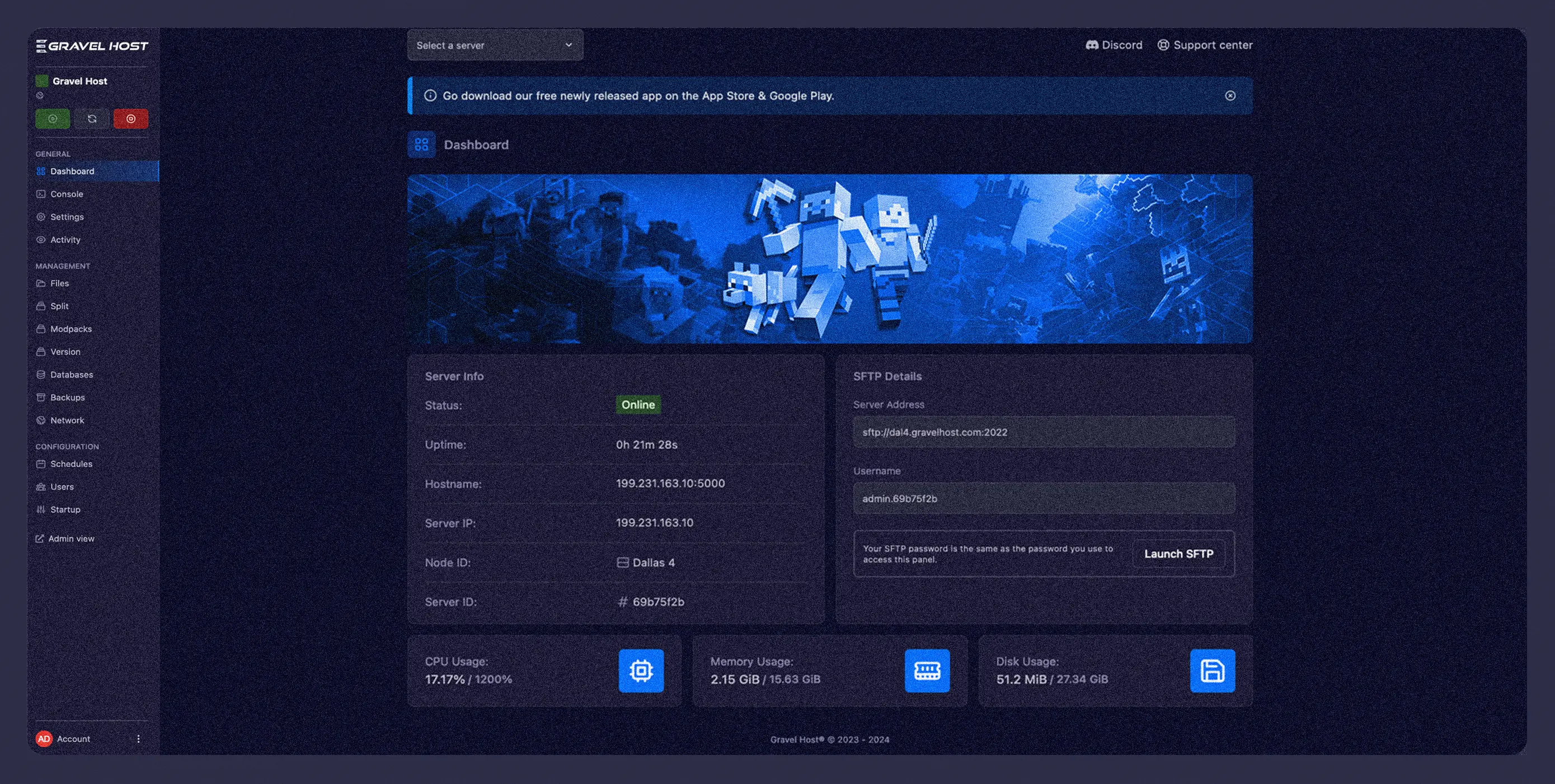Click the Dashboard heading grid icon
The width and height of the screenshot is (1555, 784).
point(421,145)
